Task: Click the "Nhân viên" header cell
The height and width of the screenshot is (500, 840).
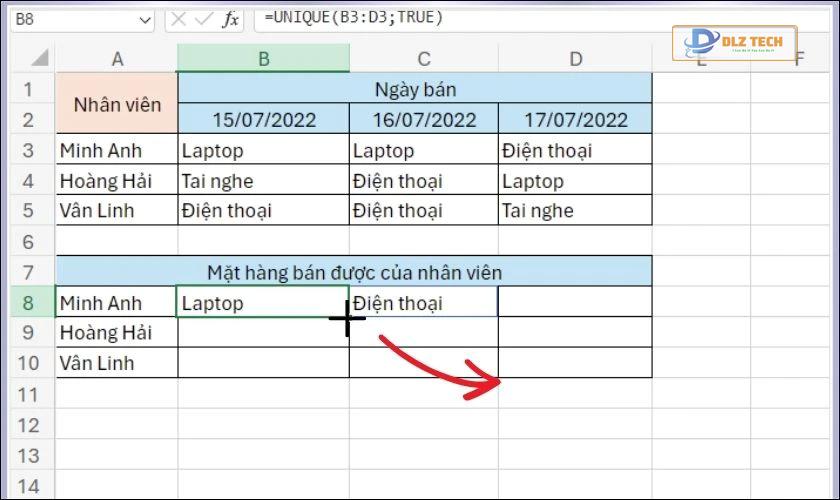Action: [117, 103]
